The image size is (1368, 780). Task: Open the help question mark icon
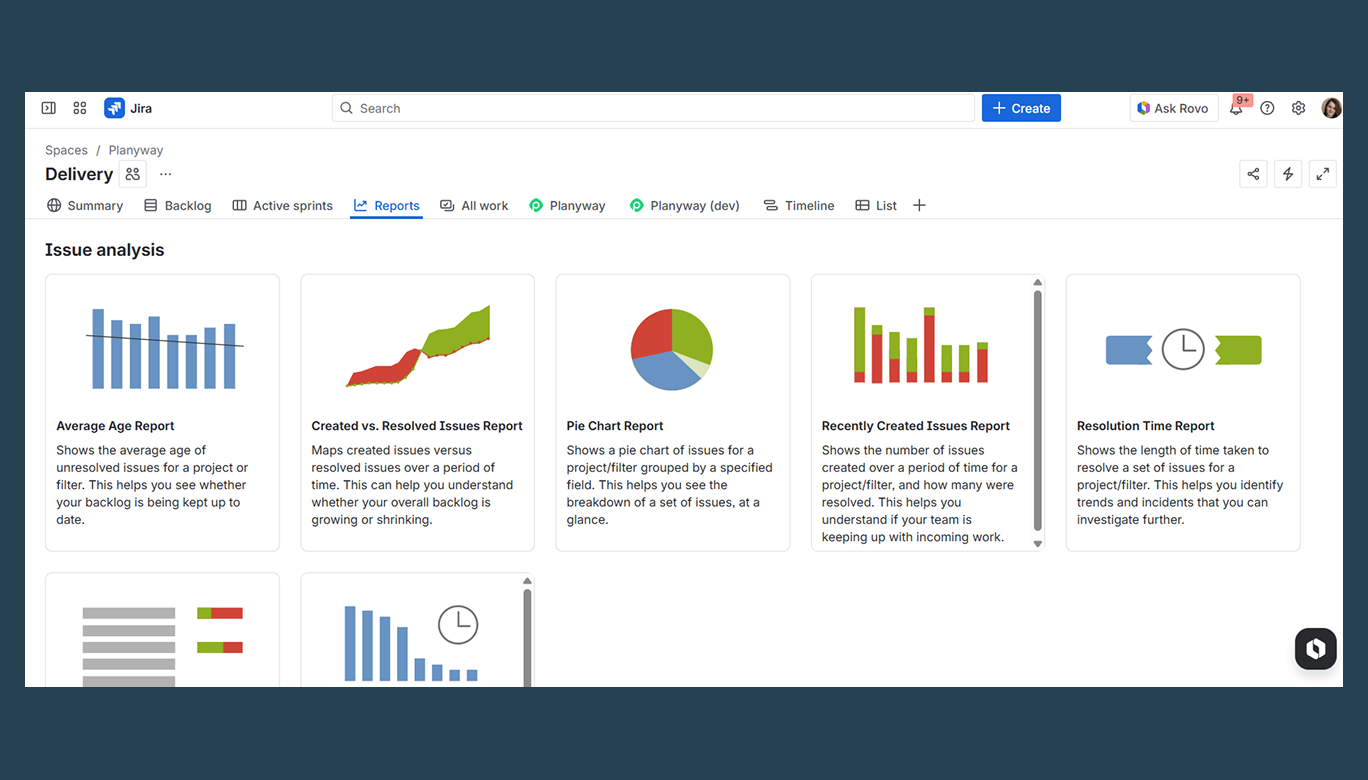1267,108
